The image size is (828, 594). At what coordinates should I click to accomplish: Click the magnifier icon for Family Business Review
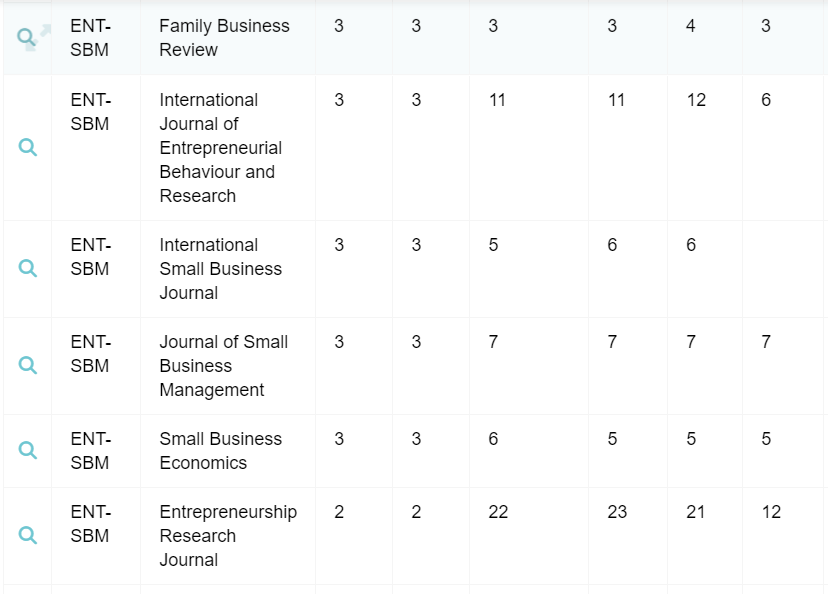27,38
